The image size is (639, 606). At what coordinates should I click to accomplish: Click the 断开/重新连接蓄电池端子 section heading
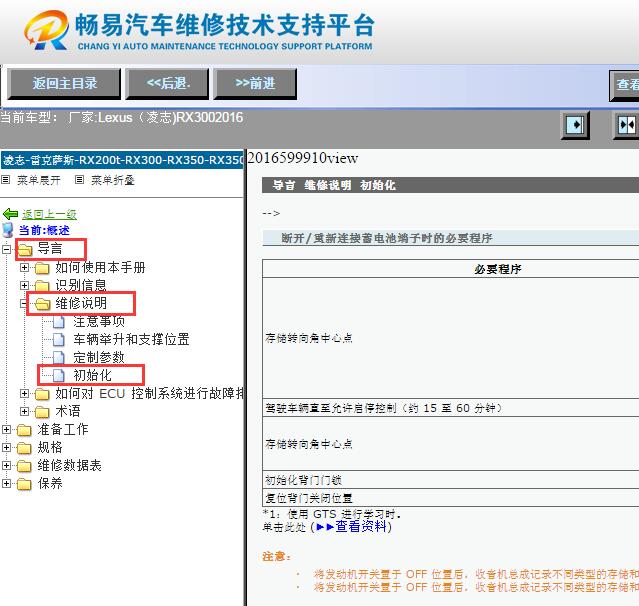450,238
